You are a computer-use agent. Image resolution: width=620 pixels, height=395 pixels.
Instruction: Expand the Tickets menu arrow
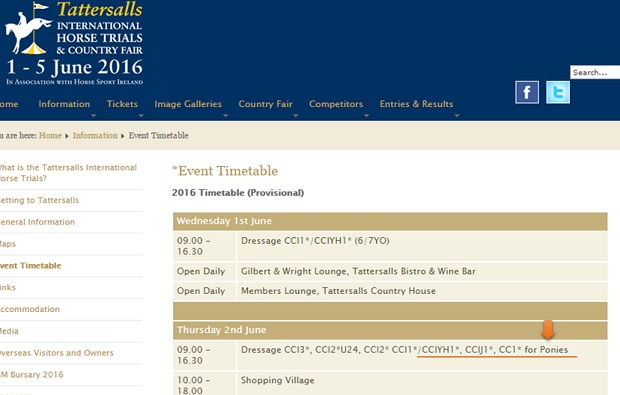pyautogui.click(x=141, y=115)
